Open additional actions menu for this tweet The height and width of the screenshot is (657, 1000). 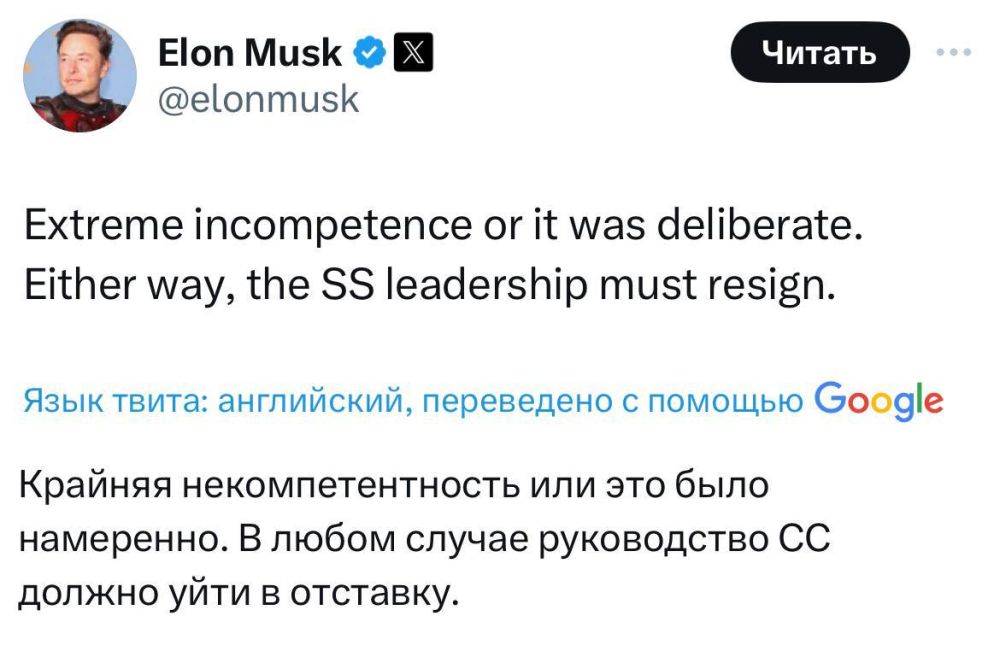[x=952, y=50]
